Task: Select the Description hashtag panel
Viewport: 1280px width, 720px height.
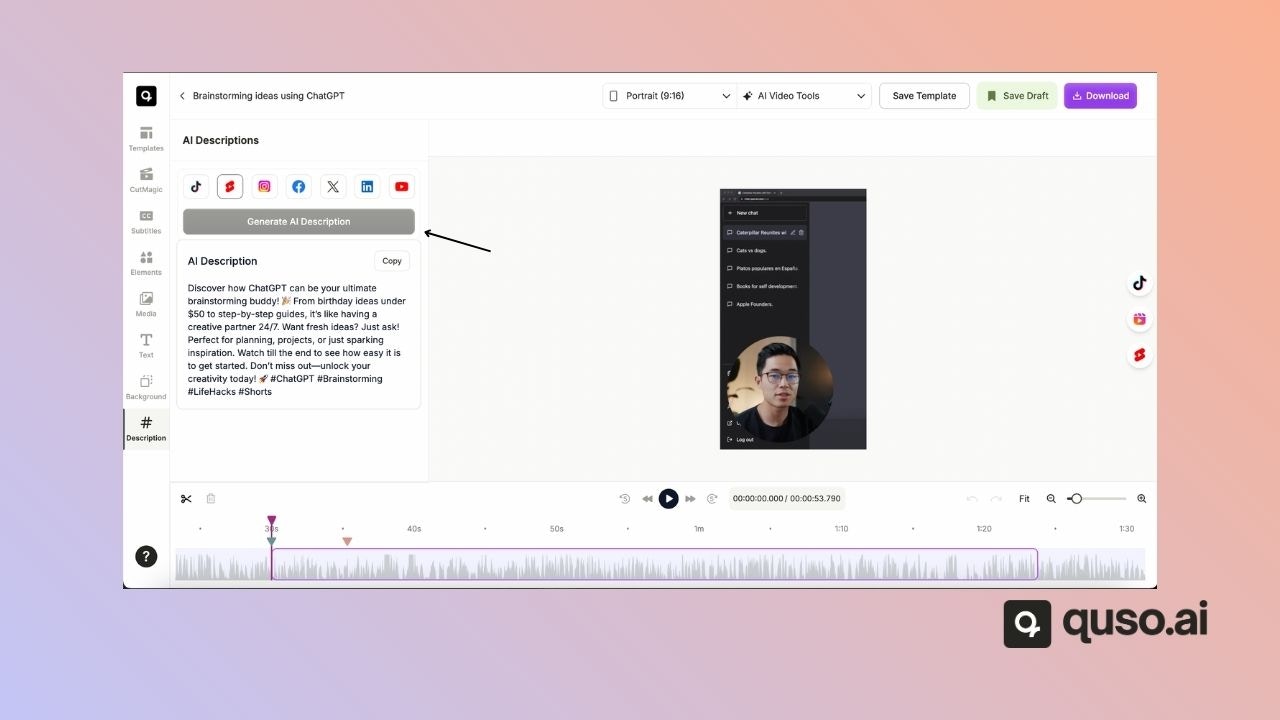Action: 146,429
